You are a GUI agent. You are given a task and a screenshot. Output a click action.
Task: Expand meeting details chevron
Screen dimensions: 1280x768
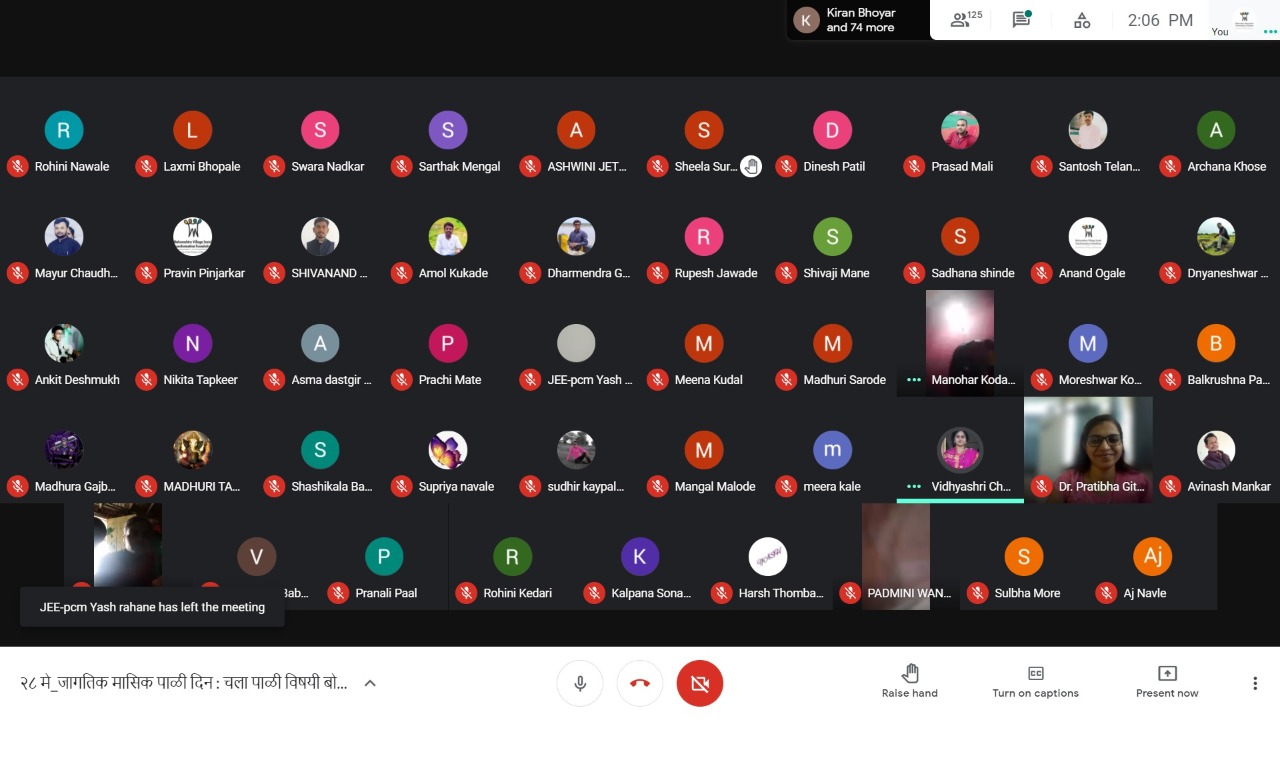point(370,684)
